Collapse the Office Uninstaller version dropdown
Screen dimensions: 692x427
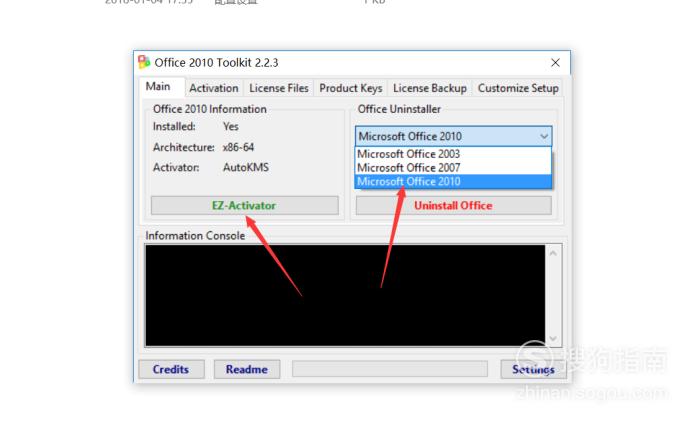(x=544, y=136)
